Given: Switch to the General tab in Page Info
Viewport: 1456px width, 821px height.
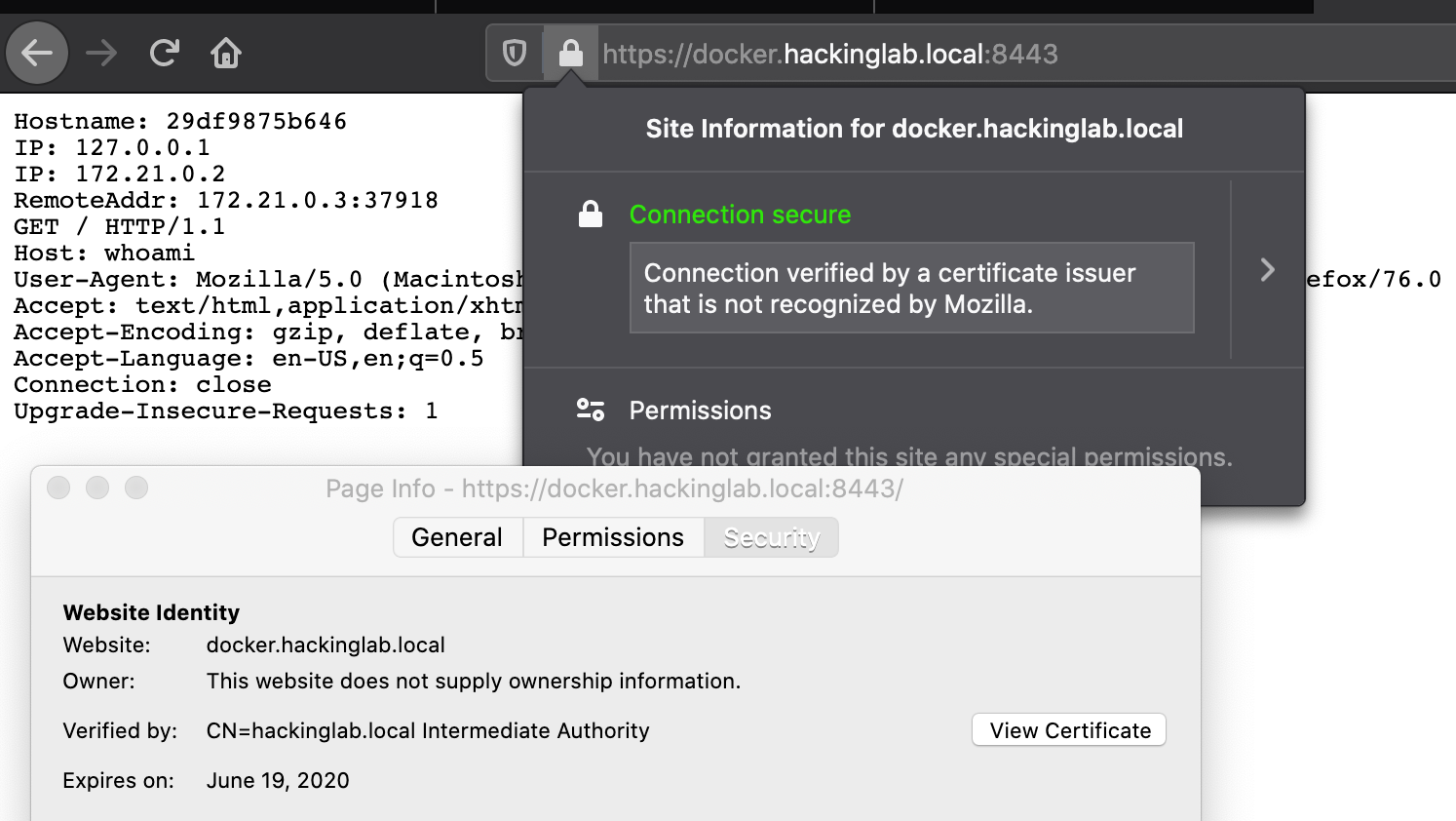Looking at the screenshot, I should [458, 537].
